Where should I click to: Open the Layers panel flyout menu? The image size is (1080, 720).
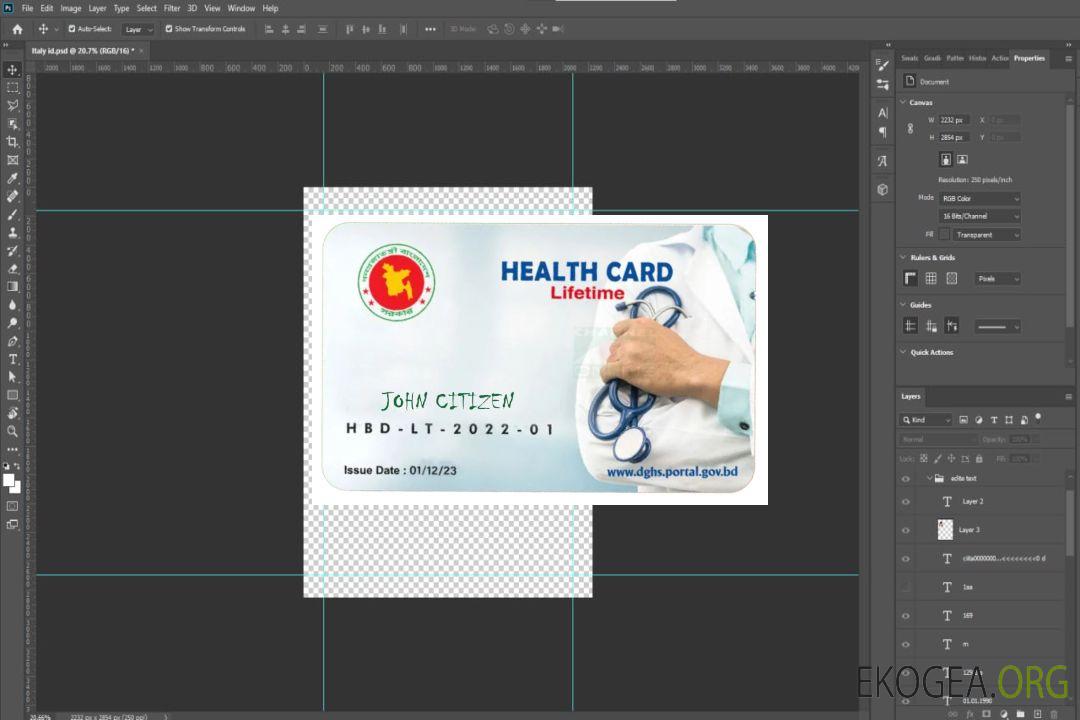(x=1068, y=397)
